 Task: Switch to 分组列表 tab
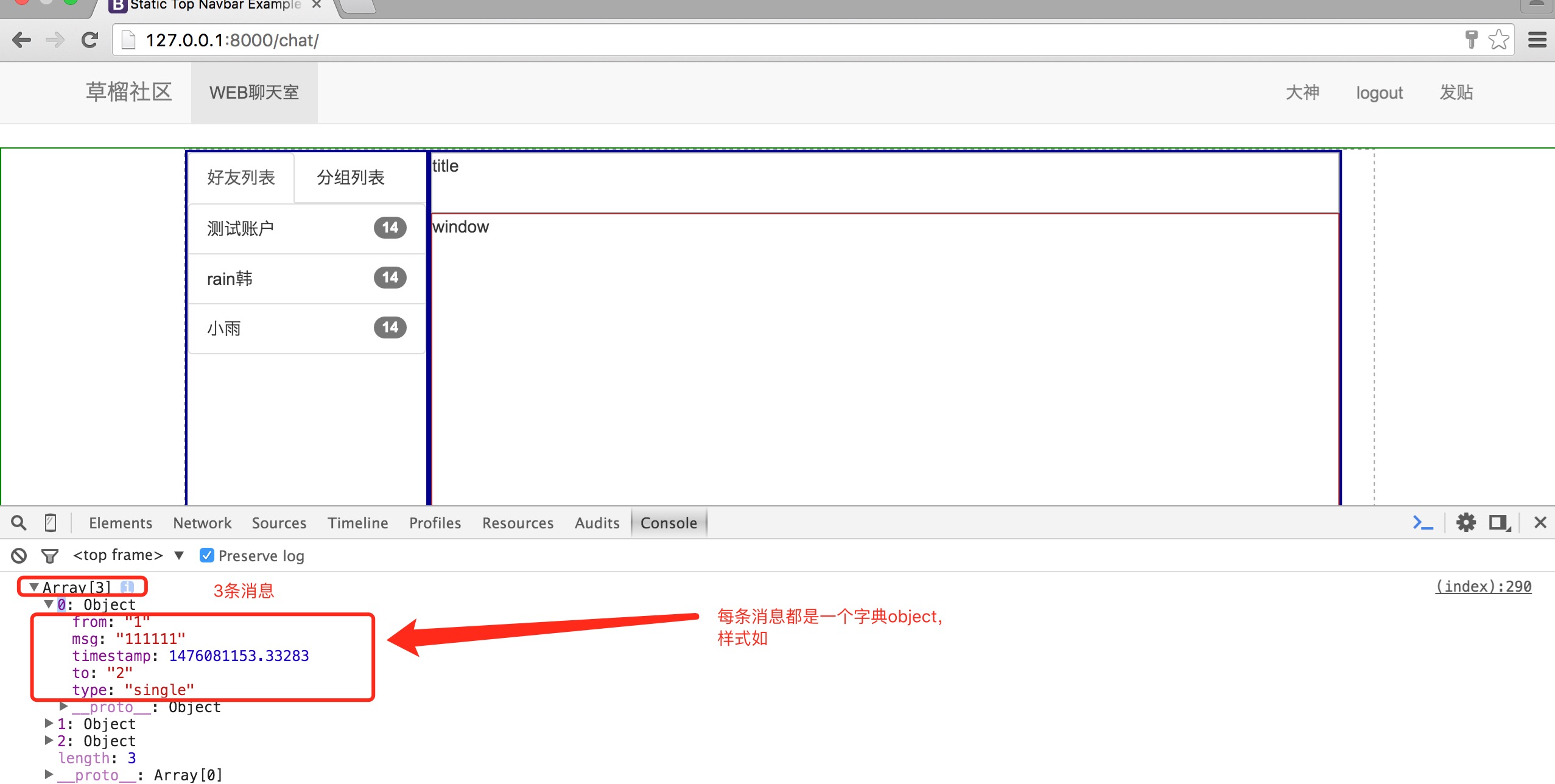(x=351, y=178)
